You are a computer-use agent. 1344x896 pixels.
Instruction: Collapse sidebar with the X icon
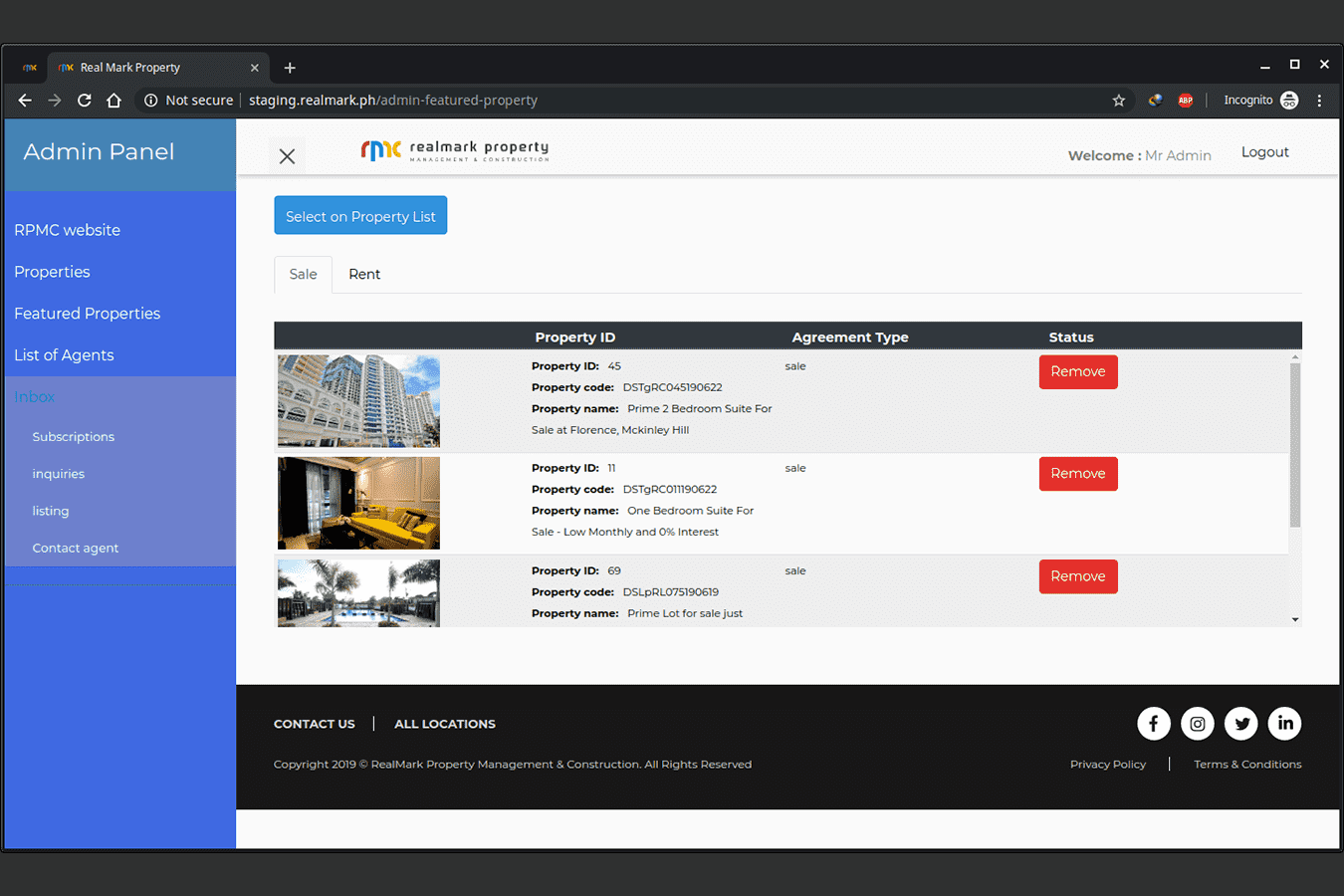(x=287, y=156)
